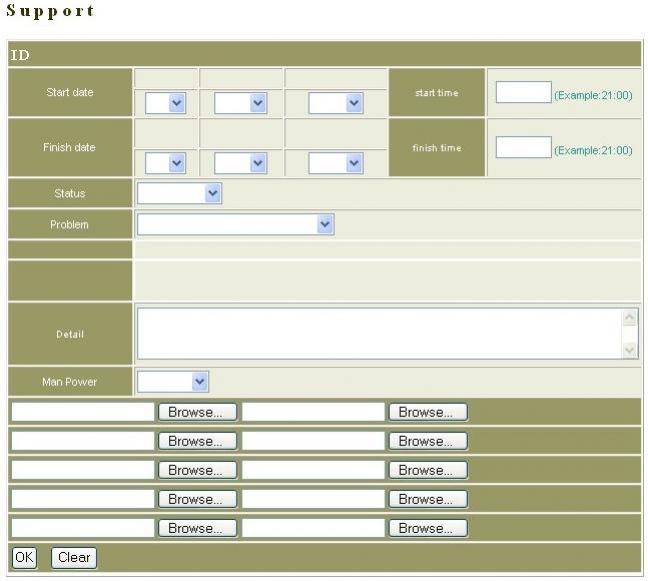Click fifth row right Browse button
Screen dimensions: 648x581
(x=428, y=528)
